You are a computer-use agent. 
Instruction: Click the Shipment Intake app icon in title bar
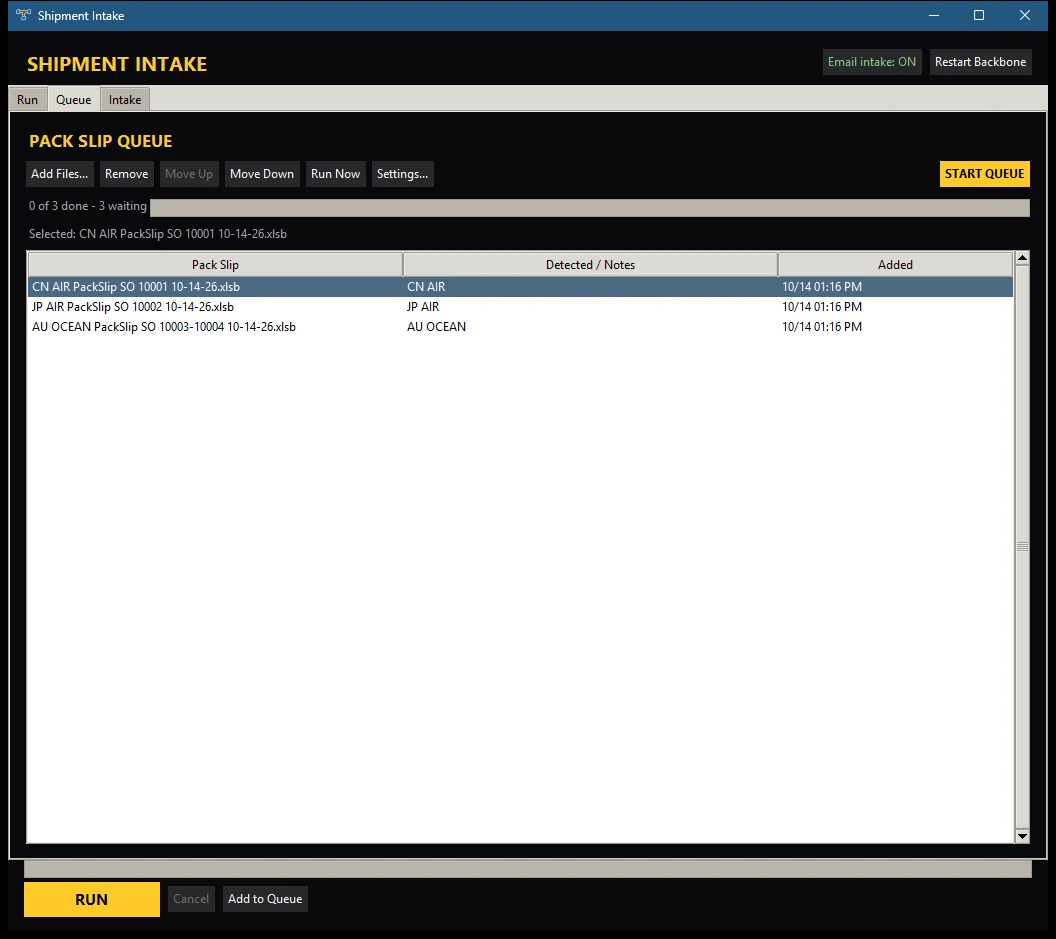24,15
